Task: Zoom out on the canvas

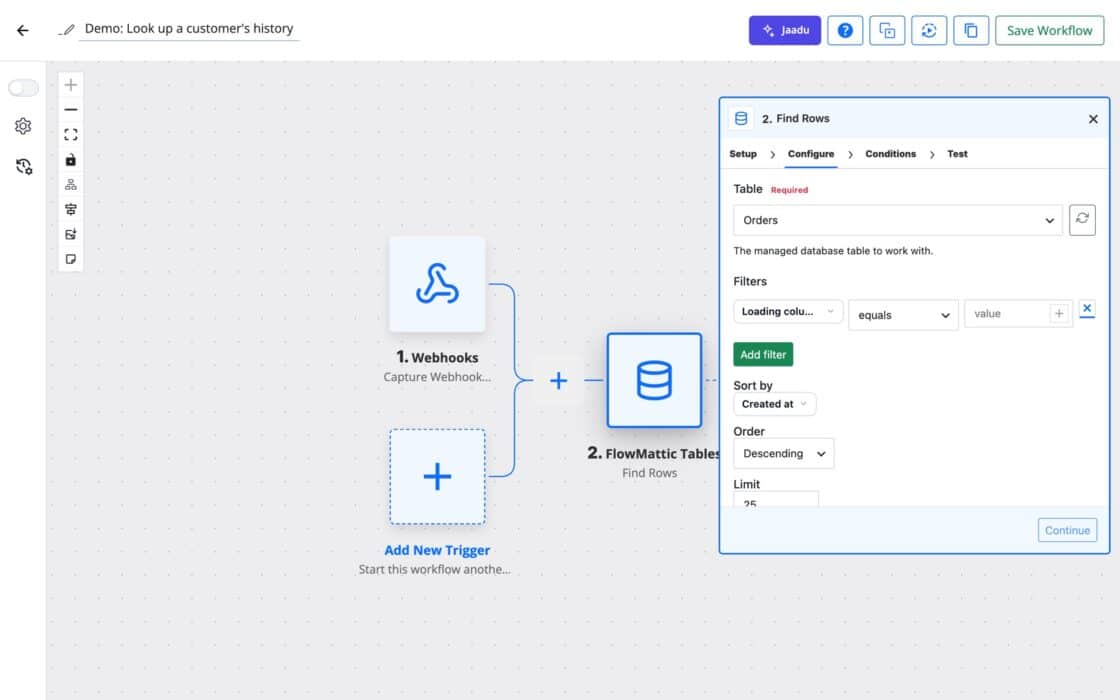Action: coord(71,110)
